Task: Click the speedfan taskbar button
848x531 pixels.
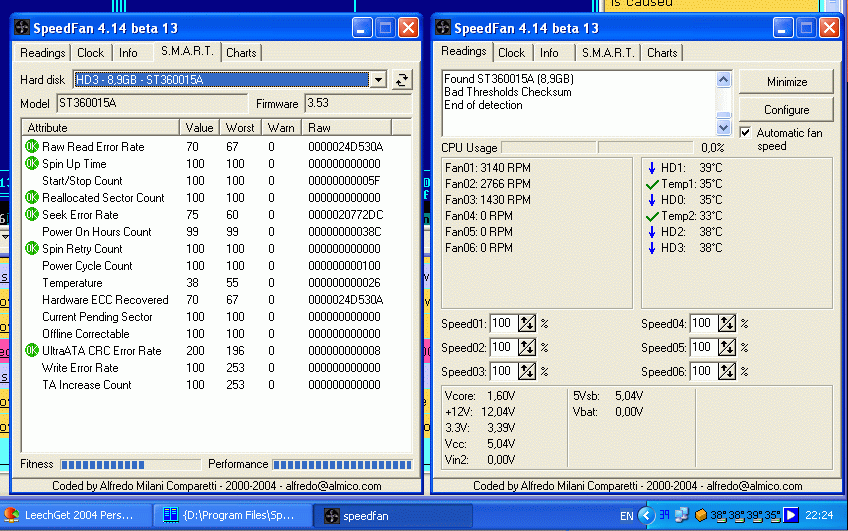Action: [393, 515]
